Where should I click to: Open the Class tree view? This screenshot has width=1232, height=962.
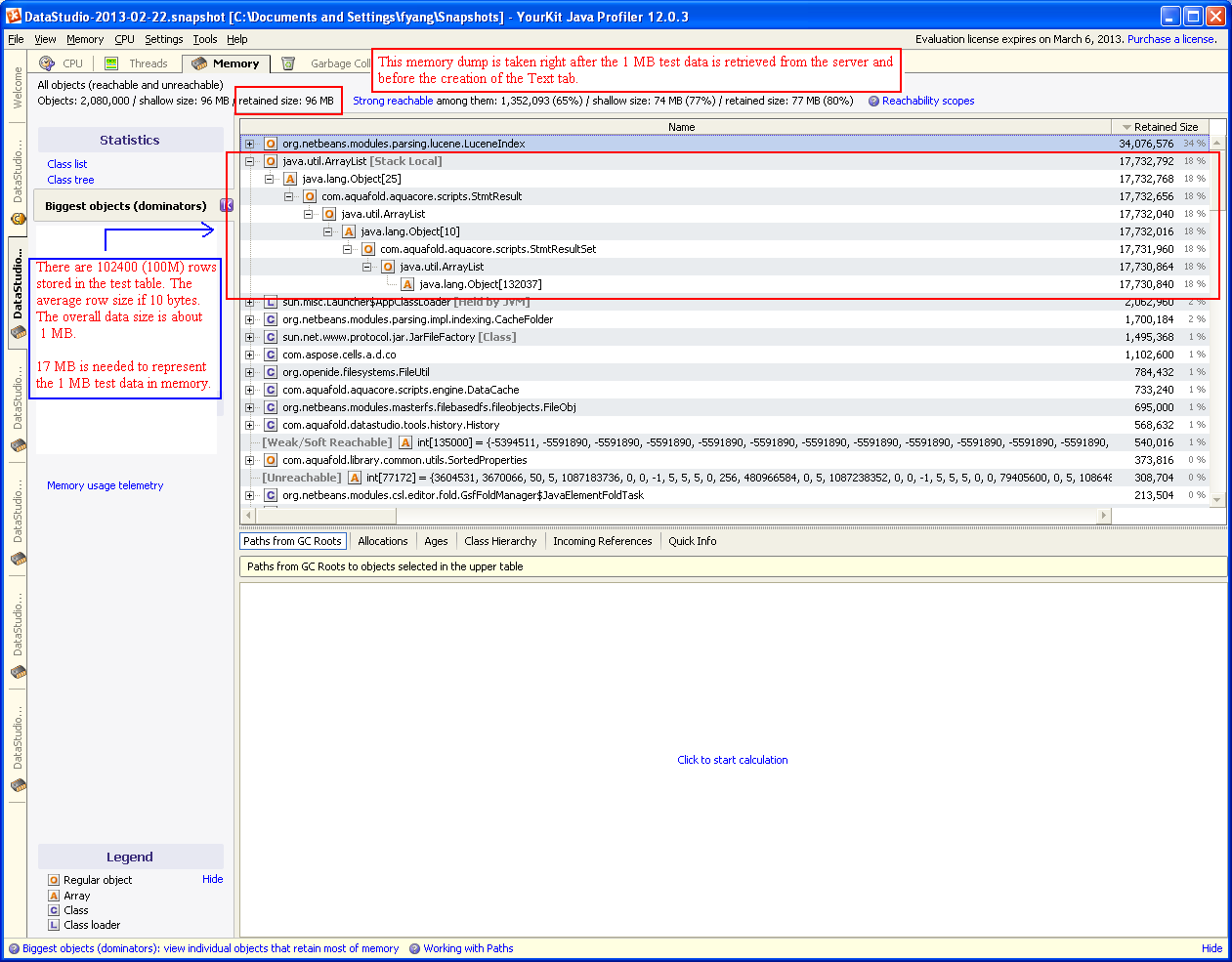pyautogui.click(x=70, y=180)
